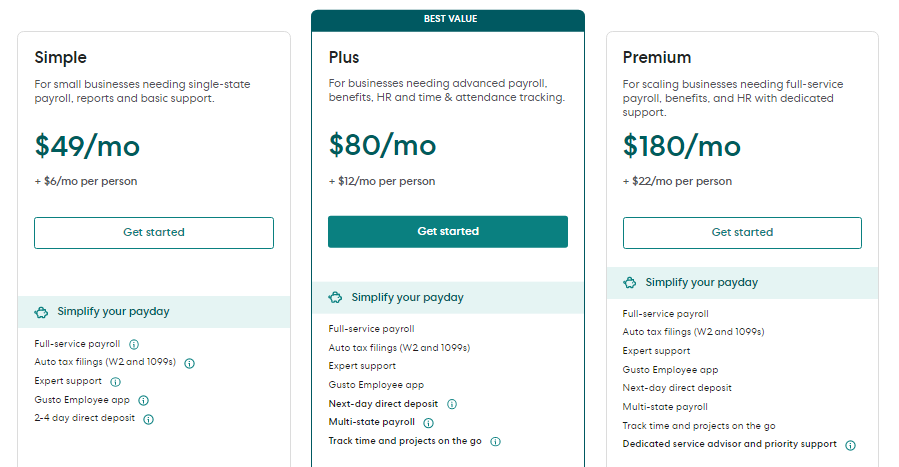
Task: Show info for 2-4 day direct deposit
Action: (x=149, y=419)
